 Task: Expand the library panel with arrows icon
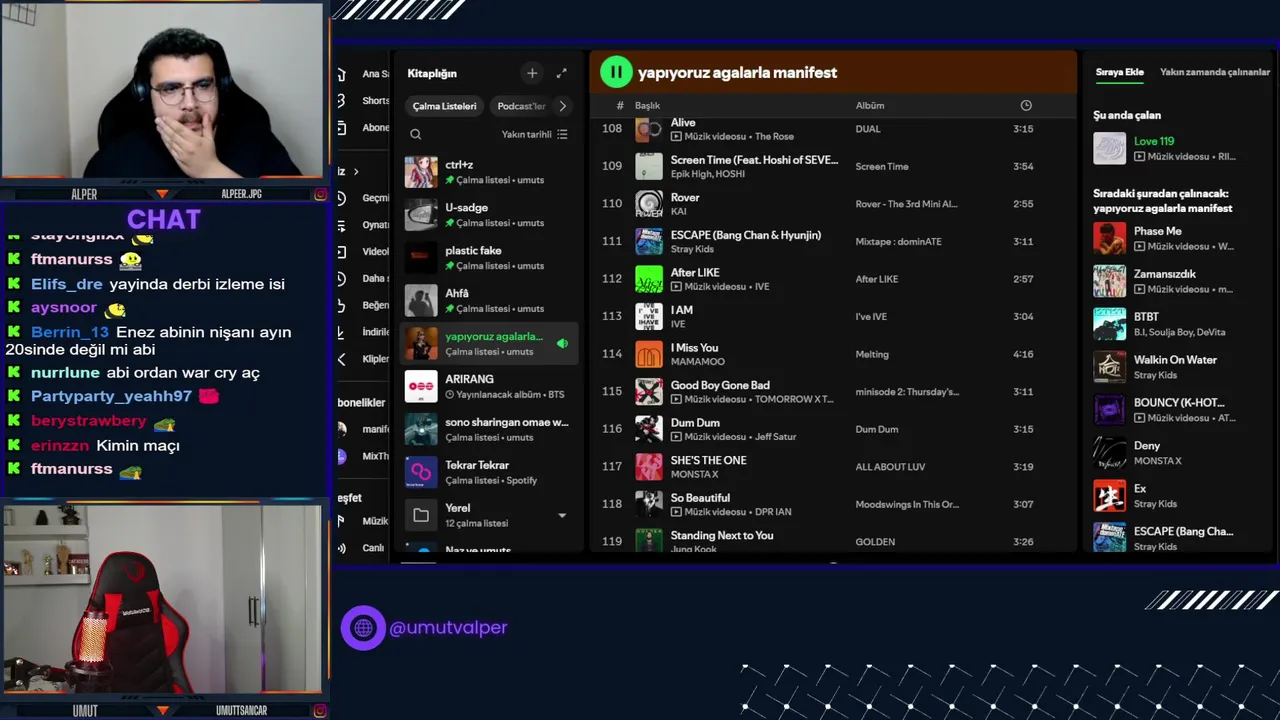pyautogui.click(x=561, y=73)
